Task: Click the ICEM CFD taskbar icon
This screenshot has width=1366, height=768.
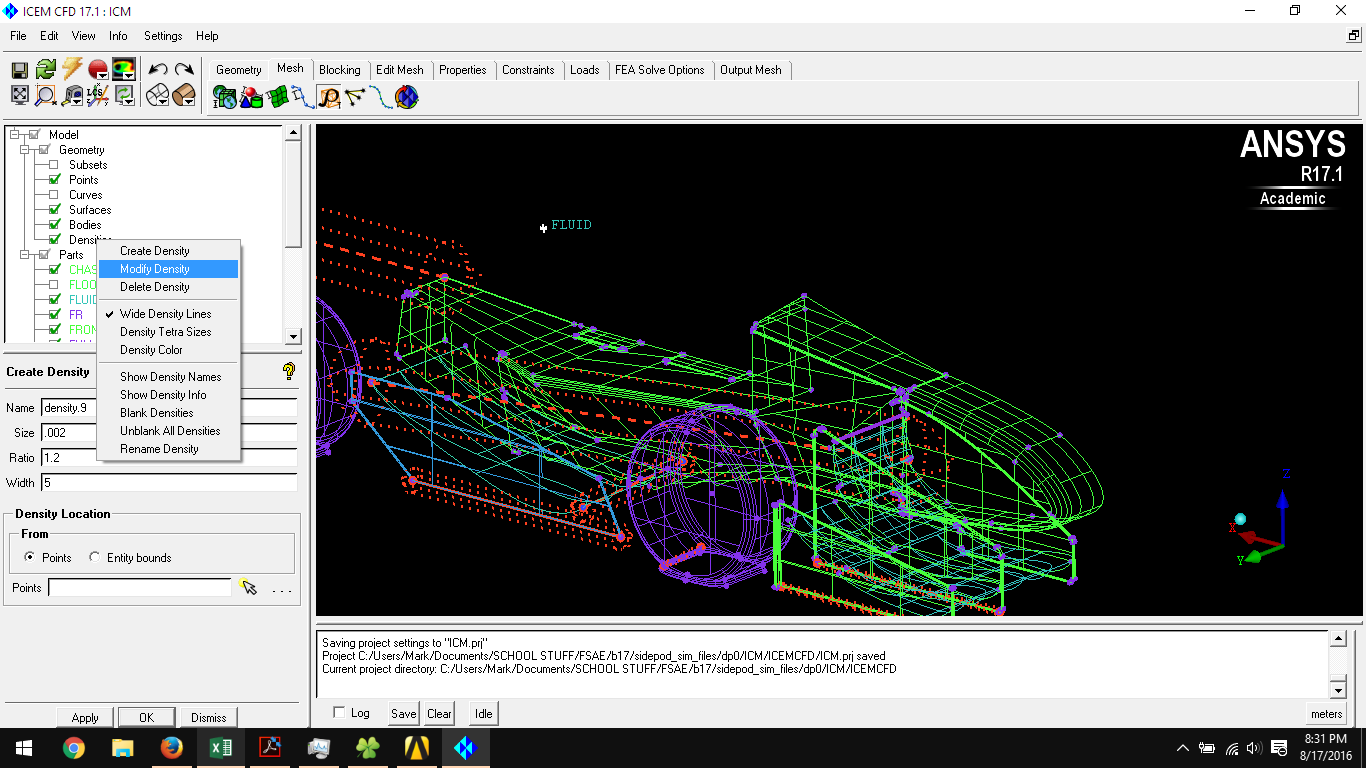Action: [466, 747]
